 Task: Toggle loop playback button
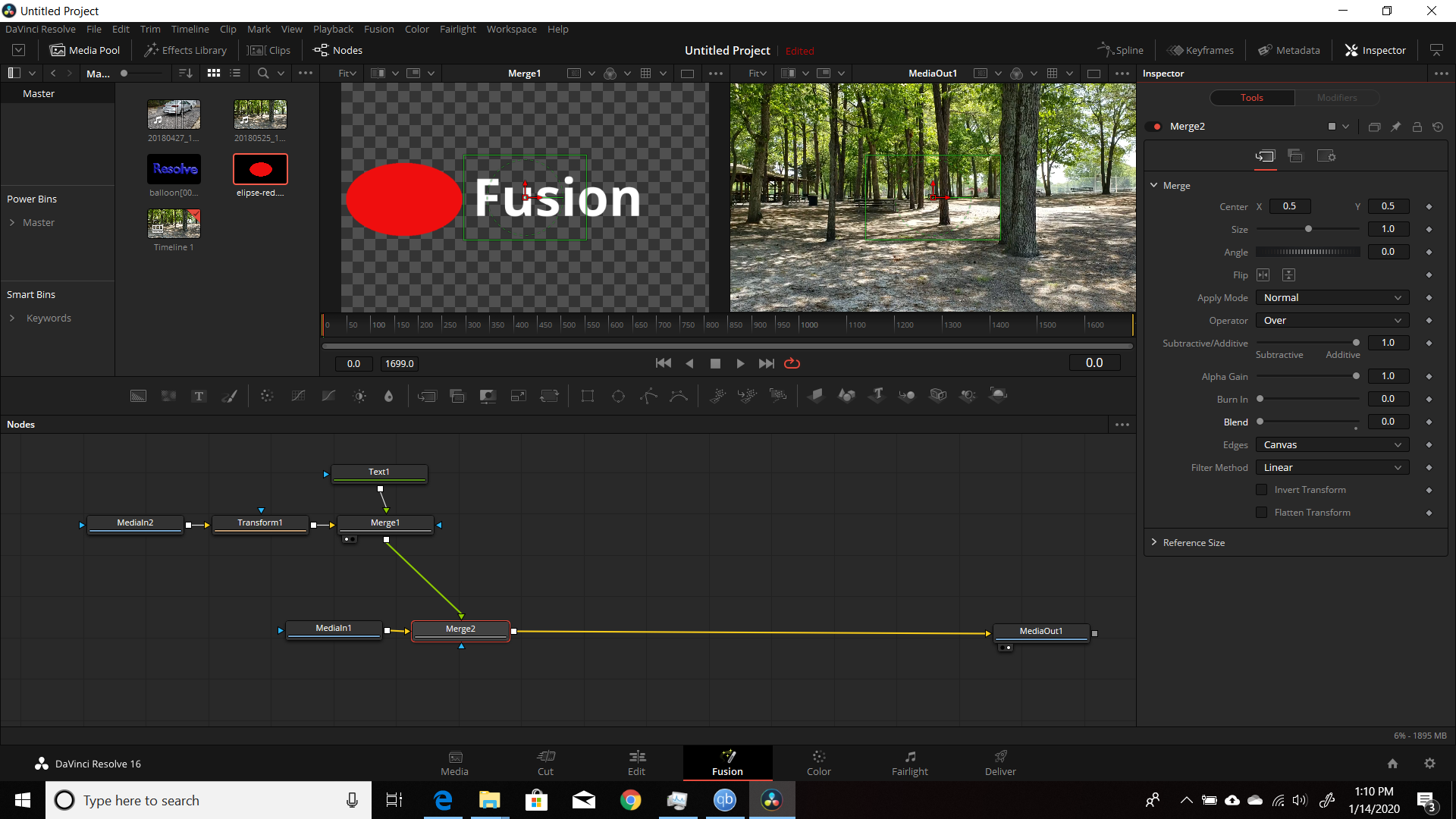coord(792,363)
